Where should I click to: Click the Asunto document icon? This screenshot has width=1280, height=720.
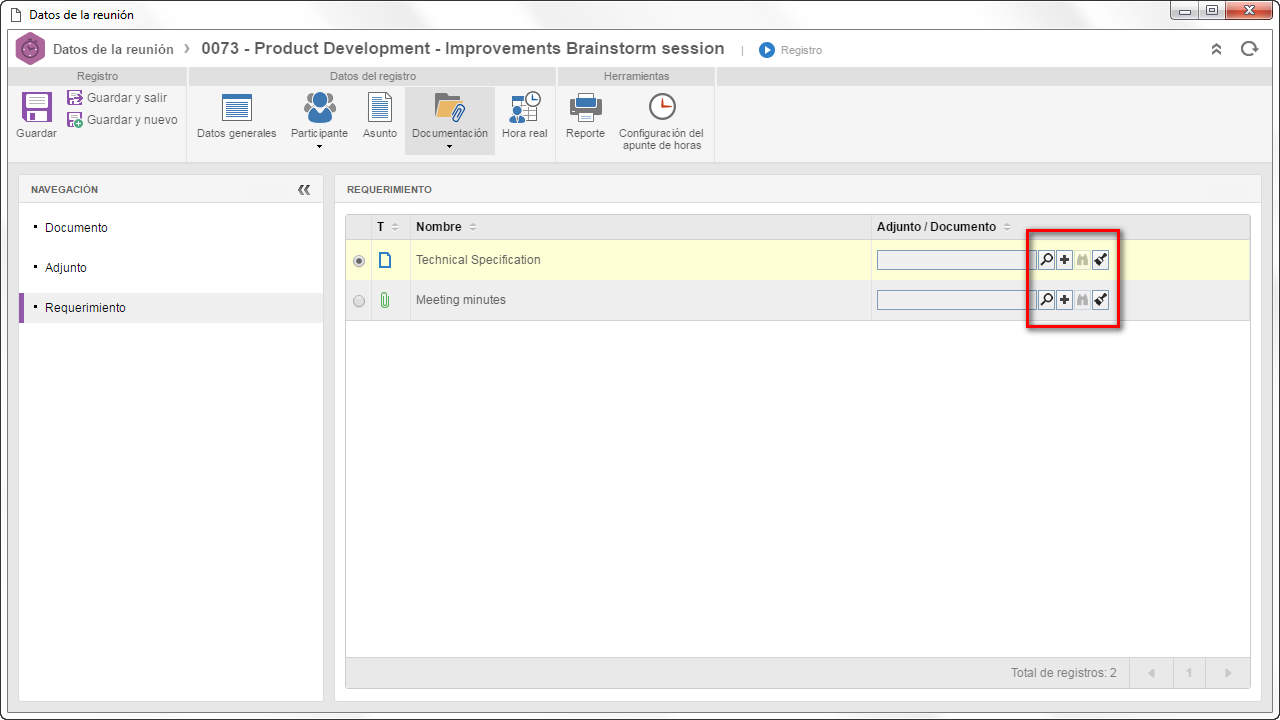tap(380, 108)
